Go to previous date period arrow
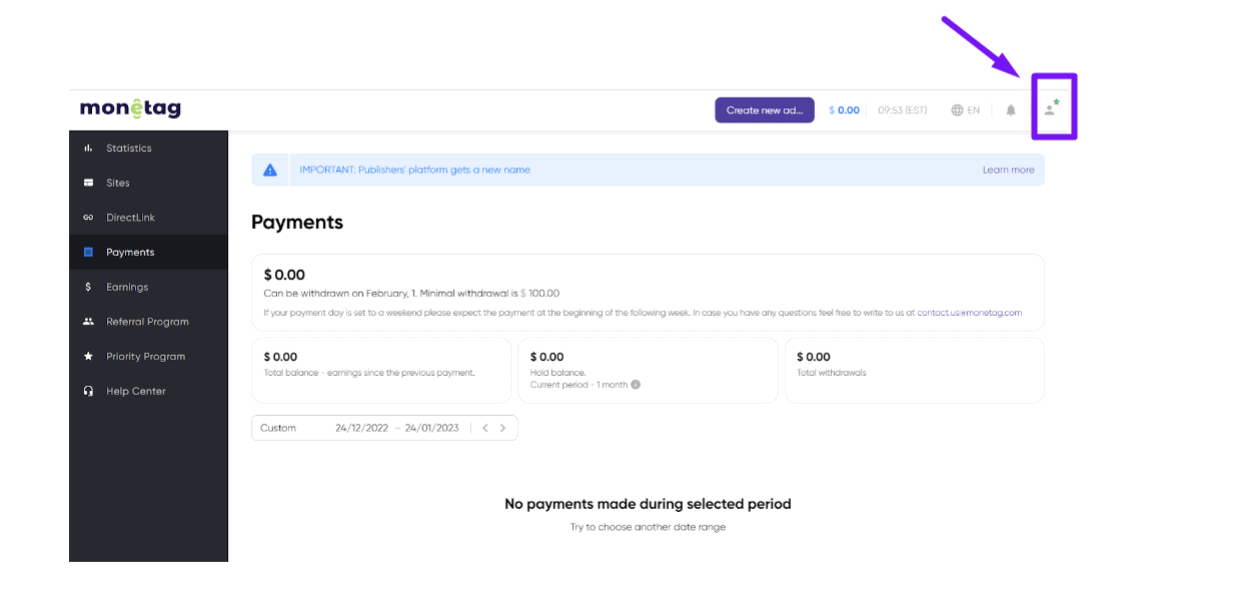Image resolution: width=1234 pixels, height=594 pixels. 485,428
